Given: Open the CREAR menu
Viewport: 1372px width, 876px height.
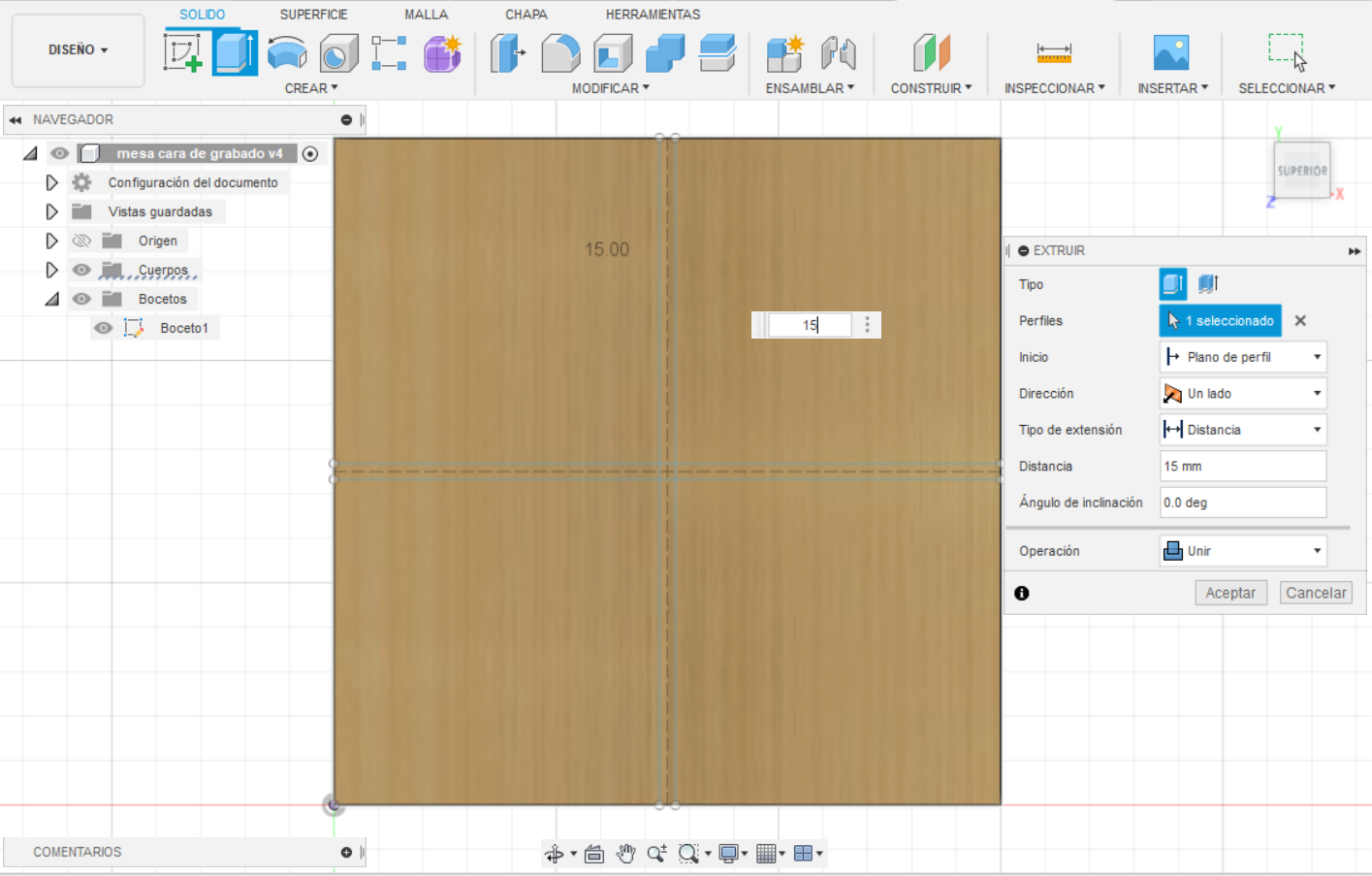Looking at the screenshot, I should coord(311,88).
